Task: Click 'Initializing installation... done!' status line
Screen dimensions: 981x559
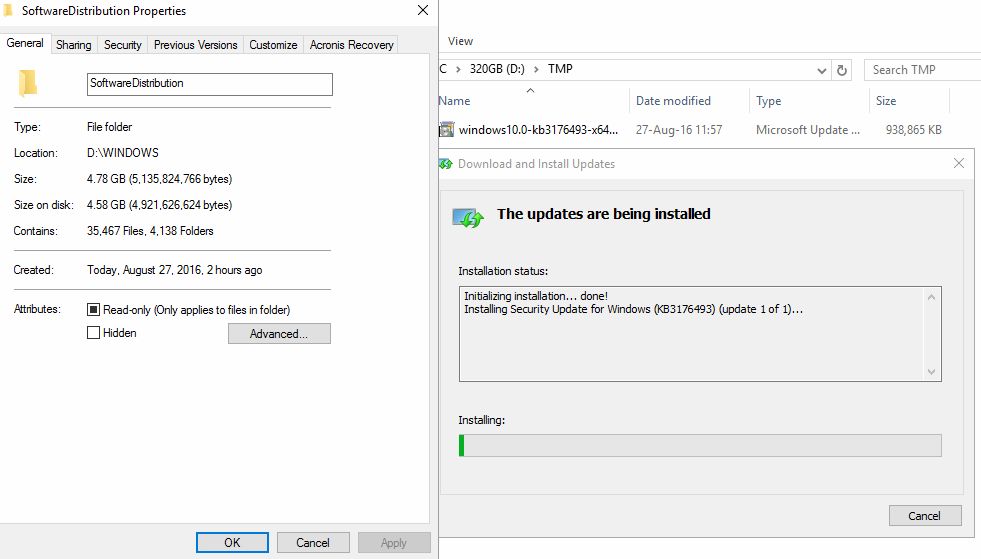Action: (536, 296)
